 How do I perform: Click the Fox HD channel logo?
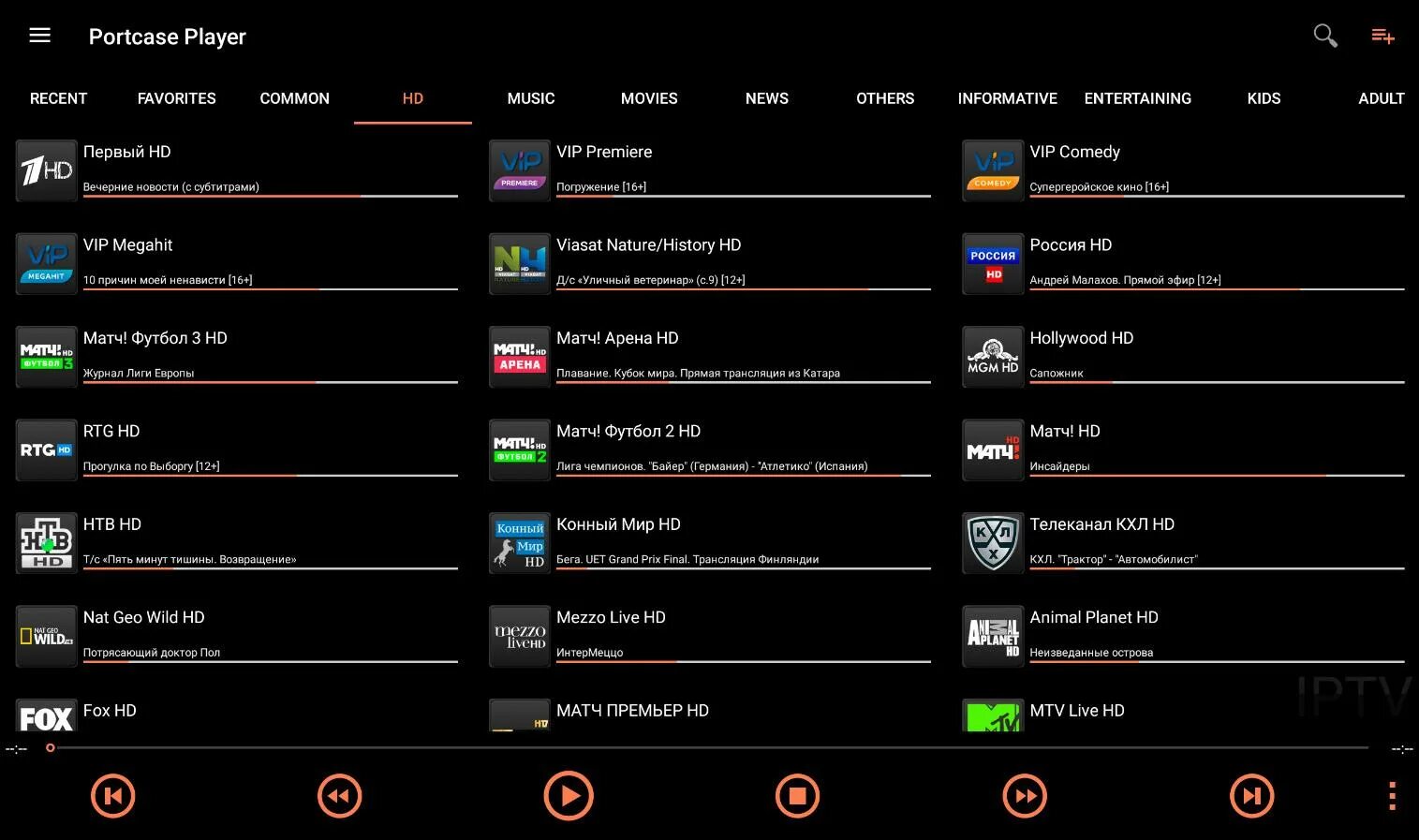click(x=46, y=715)
